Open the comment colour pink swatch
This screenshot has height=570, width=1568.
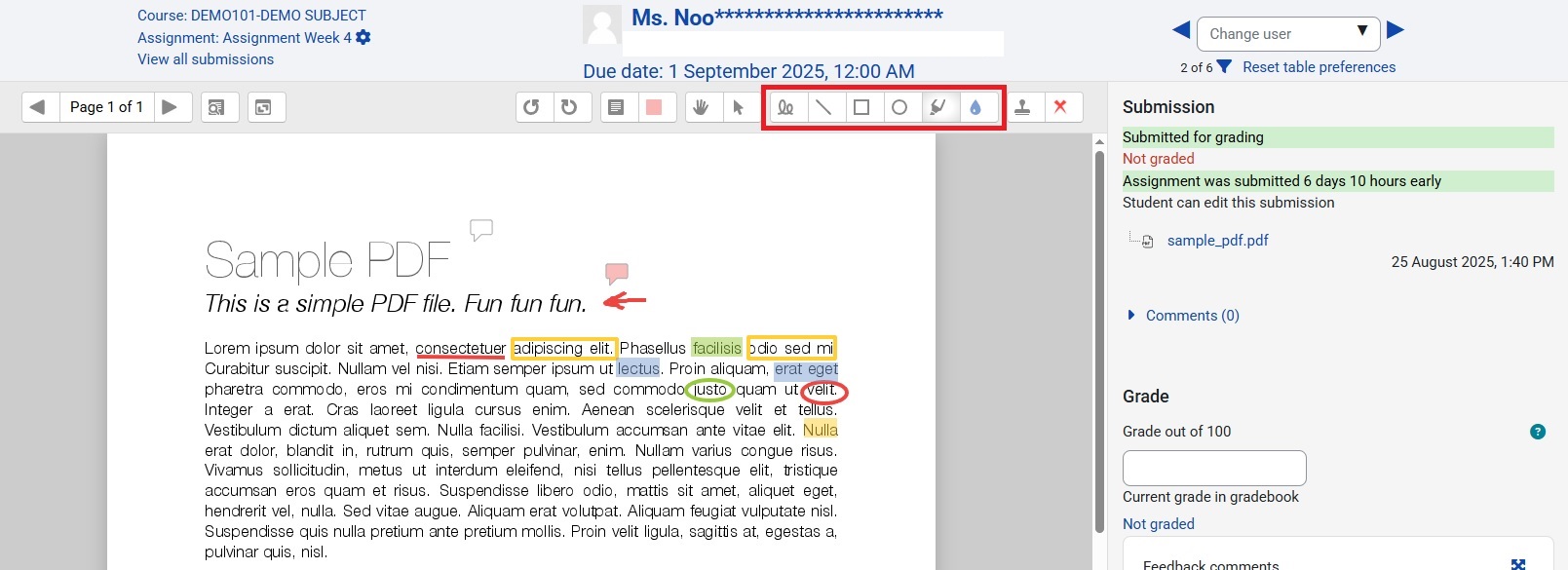click(654, 107)
